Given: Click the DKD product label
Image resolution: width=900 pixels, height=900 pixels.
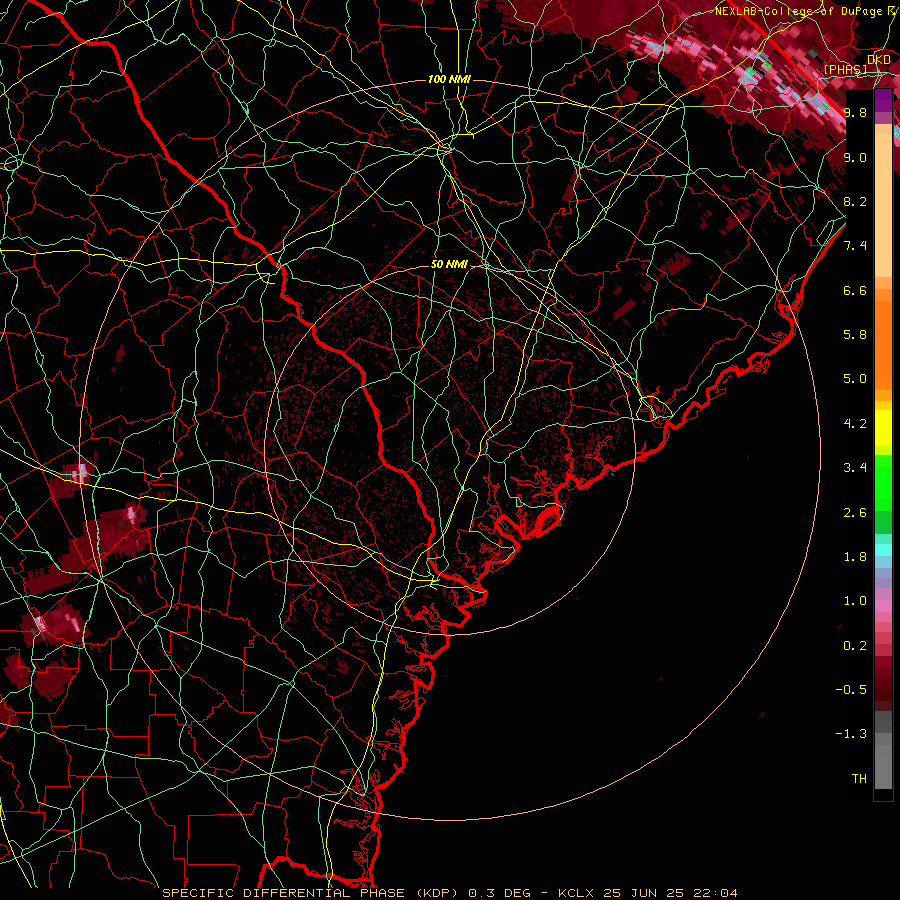Looking at the screenshot, I should click(878, 60).
